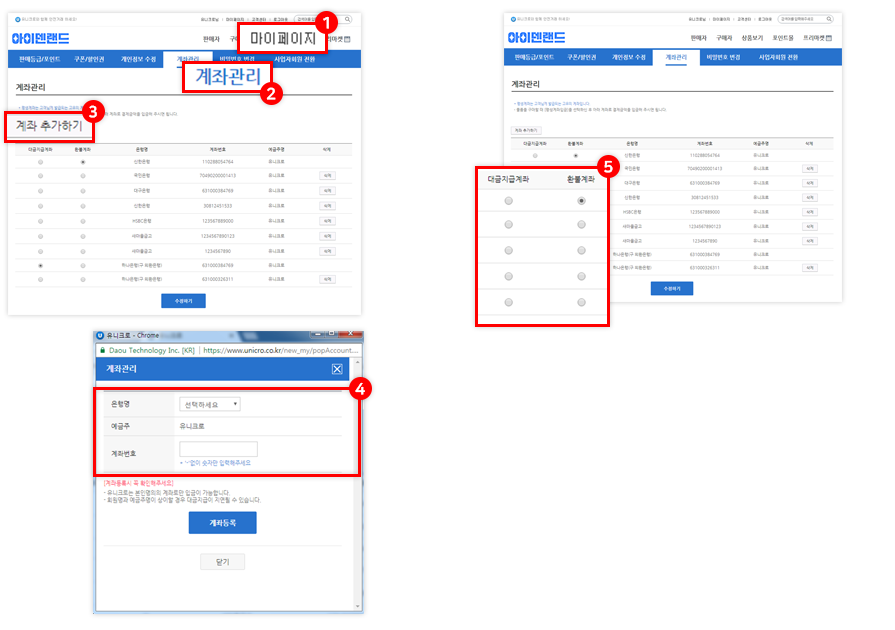Click account number 70490200001413 in left screenshot

pyautogui.click(x=218, y=176)
